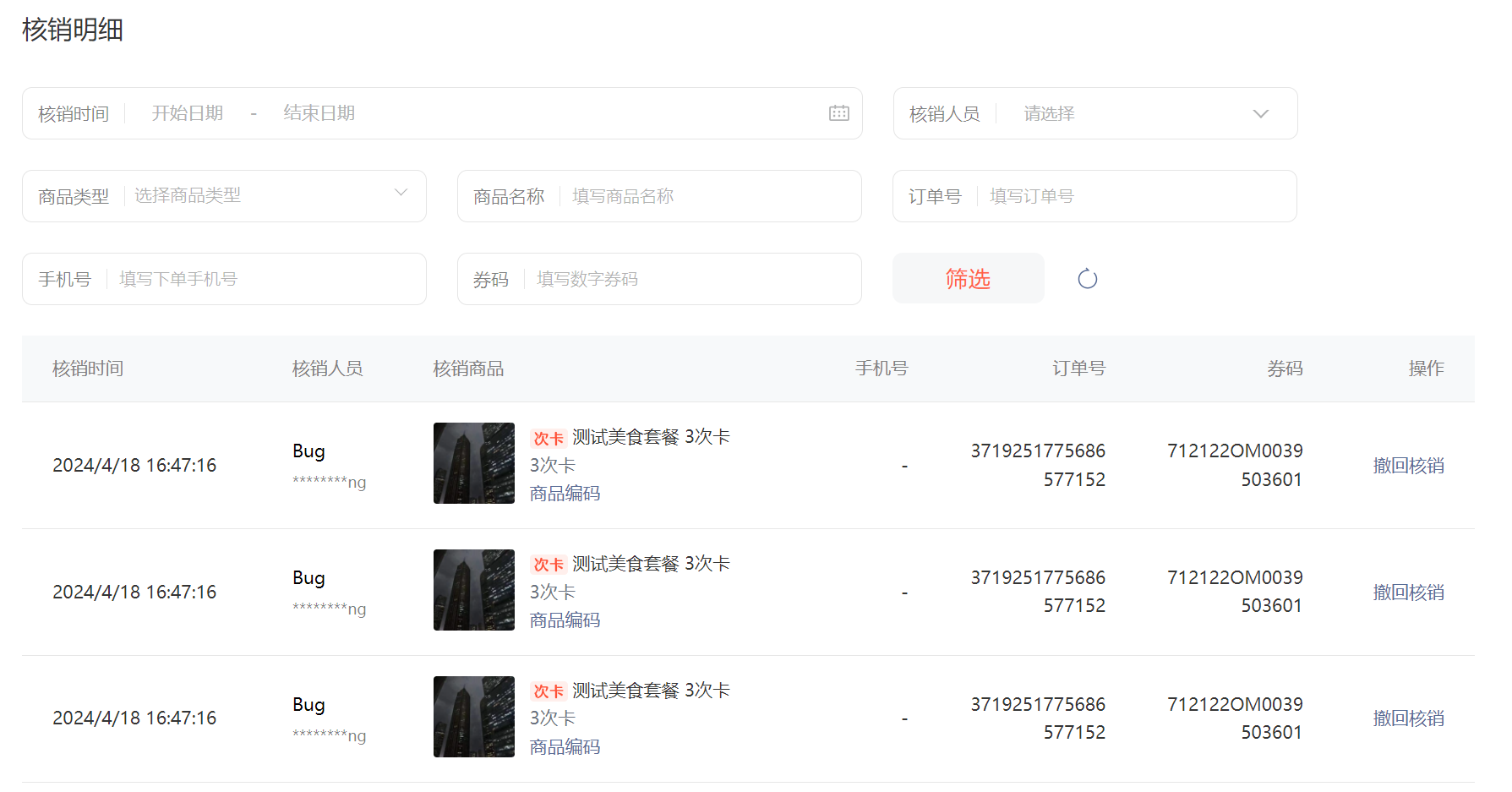1512x792 pixels.
Task: Click the name Bug in the second row
Action: tap(308, 578)
